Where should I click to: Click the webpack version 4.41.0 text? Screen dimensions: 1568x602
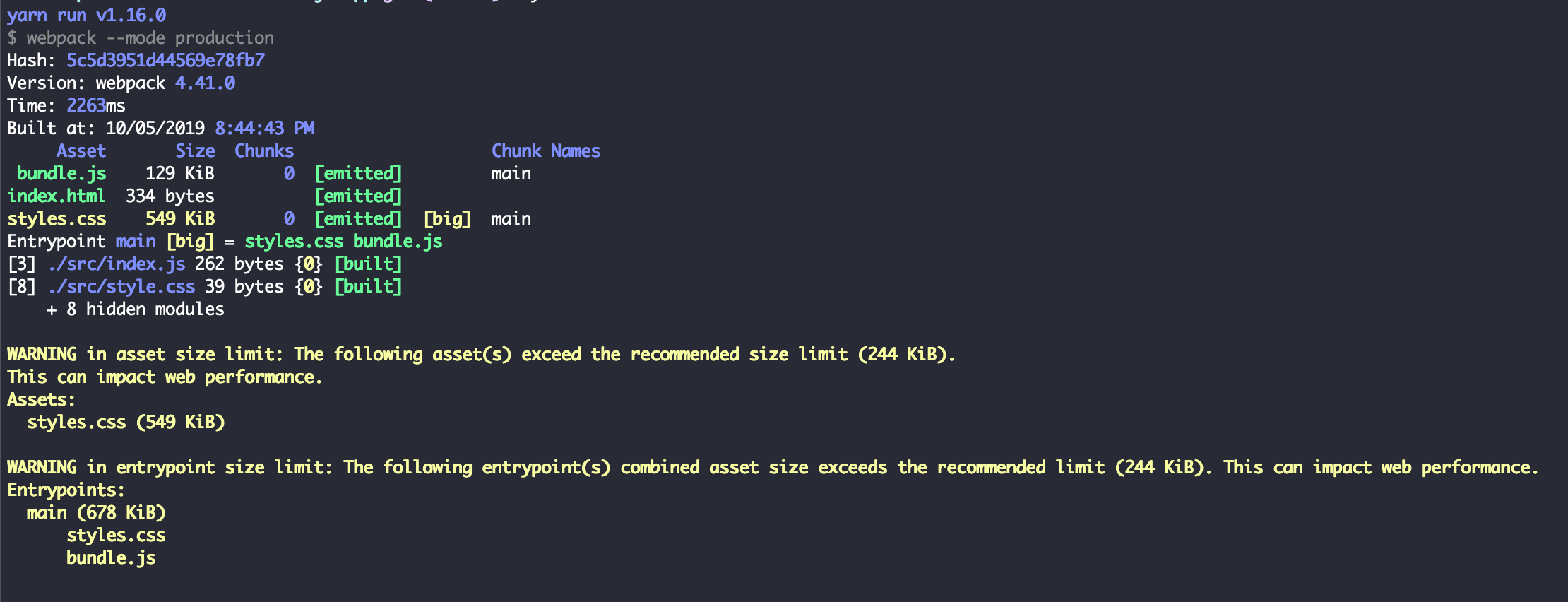pos(205,83)
